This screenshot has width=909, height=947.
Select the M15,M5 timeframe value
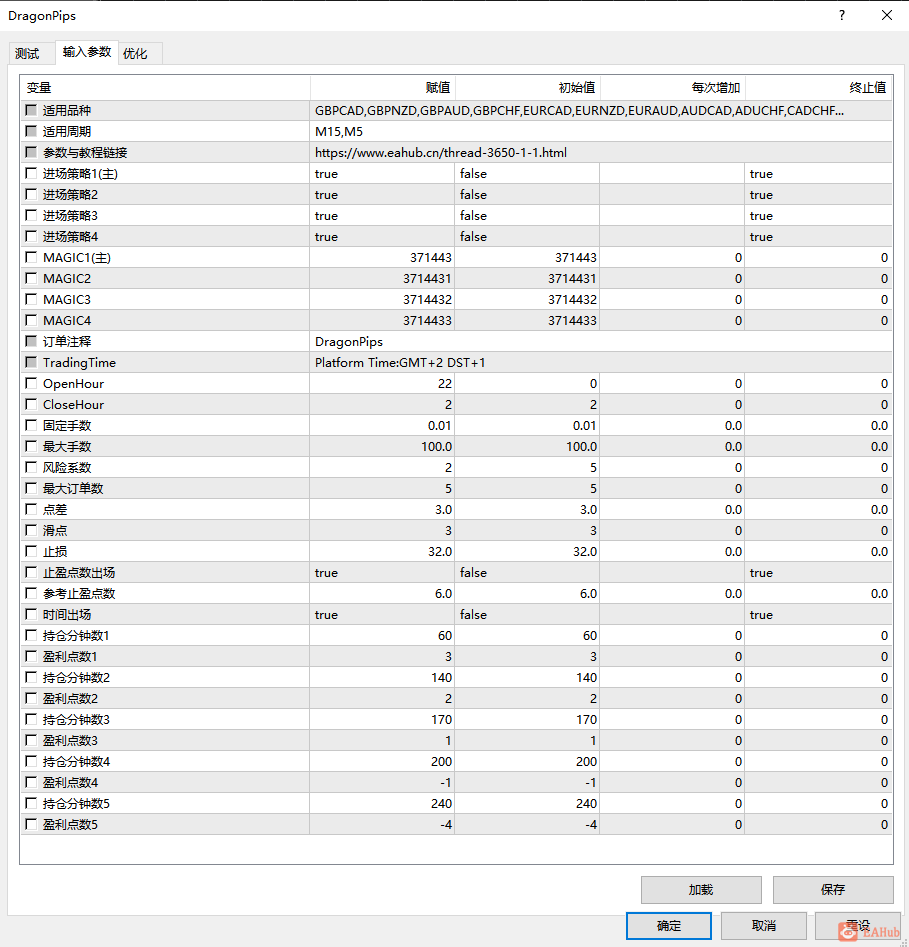click(x=601, y=132)
